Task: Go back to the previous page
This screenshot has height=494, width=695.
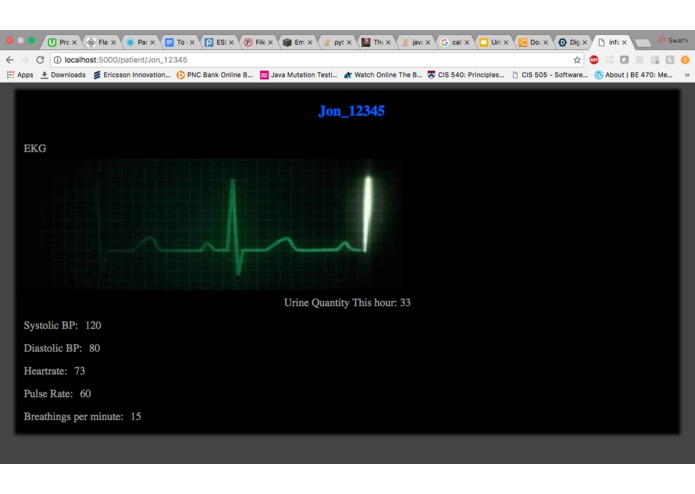Action: 10,60
